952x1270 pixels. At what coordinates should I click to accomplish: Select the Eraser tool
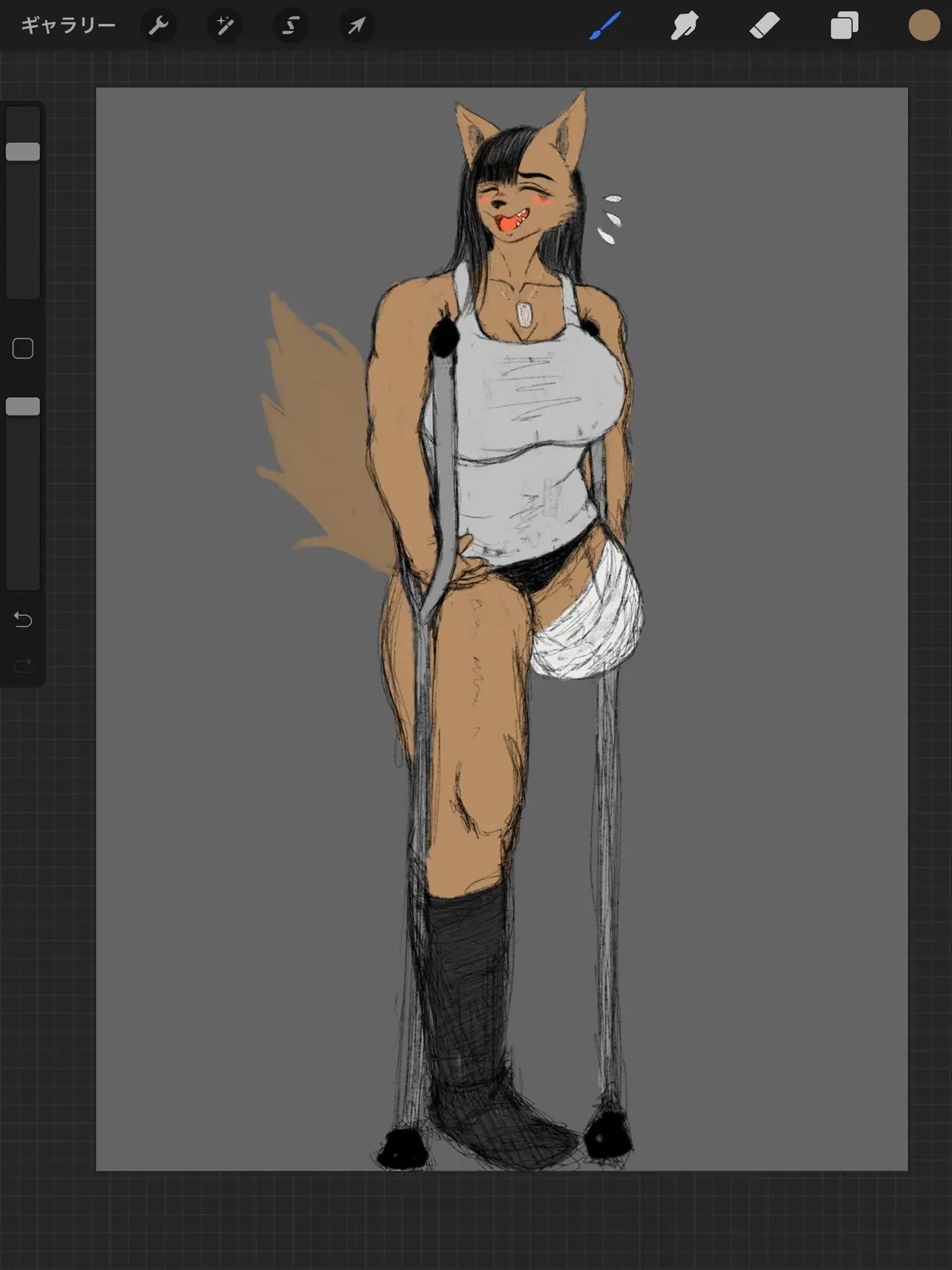pos(765,26)
